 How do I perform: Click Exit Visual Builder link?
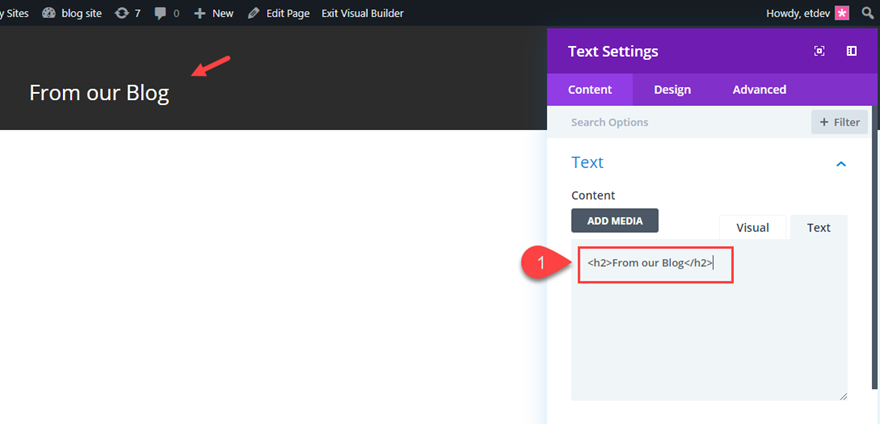[363, 13]
